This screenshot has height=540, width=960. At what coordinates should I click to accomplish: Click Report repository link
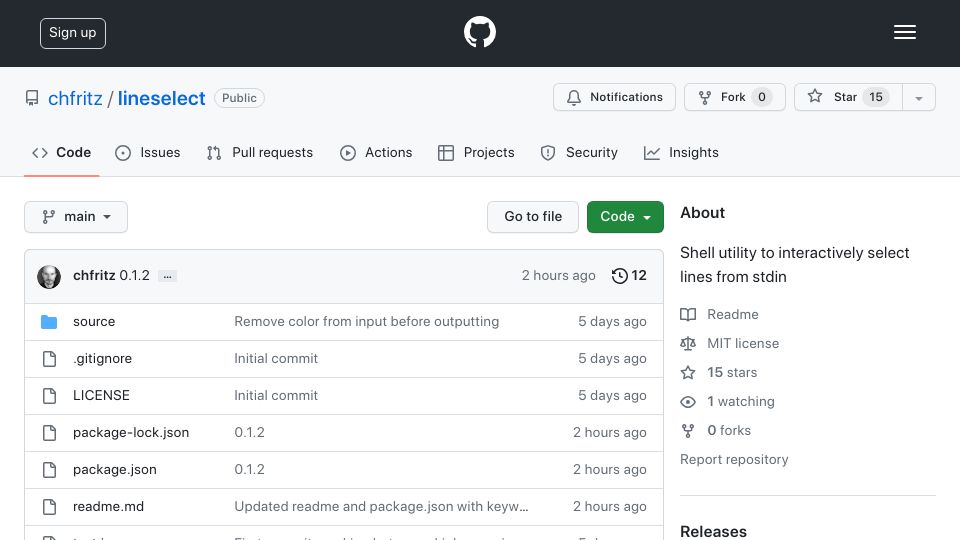point(734,460)
